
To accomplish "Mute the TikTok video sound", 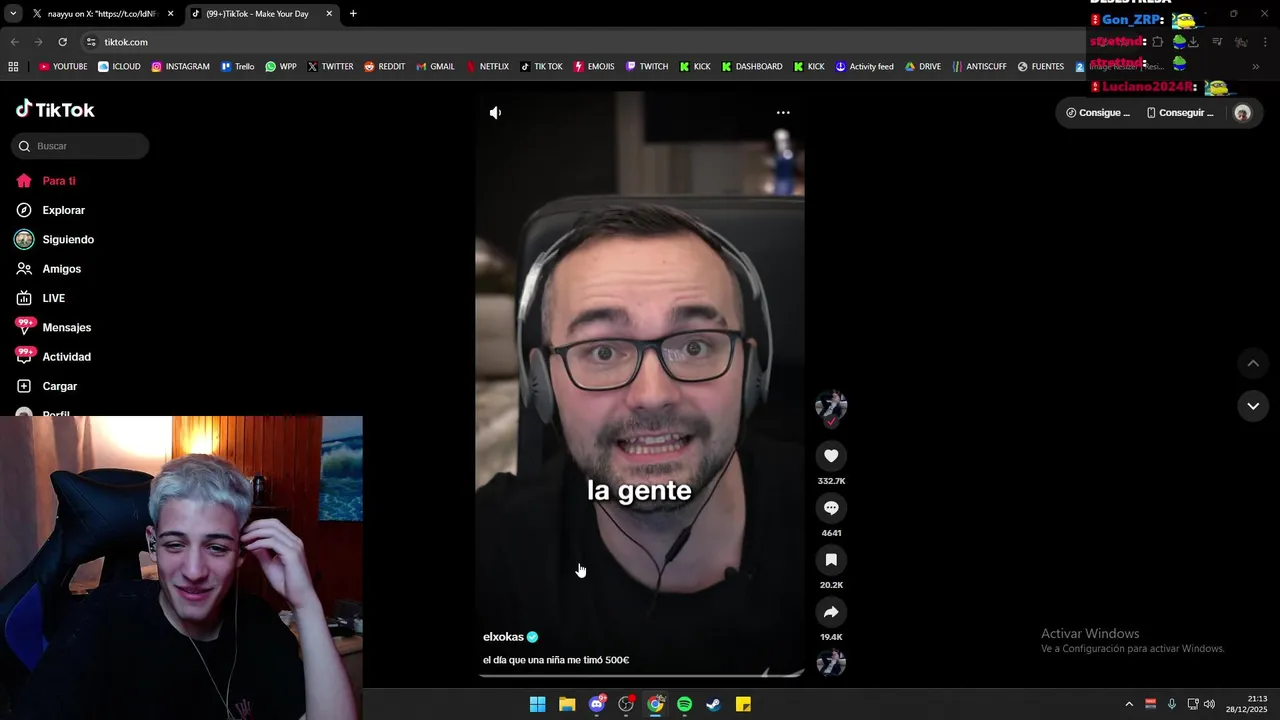I will click(x=495, y=113).
